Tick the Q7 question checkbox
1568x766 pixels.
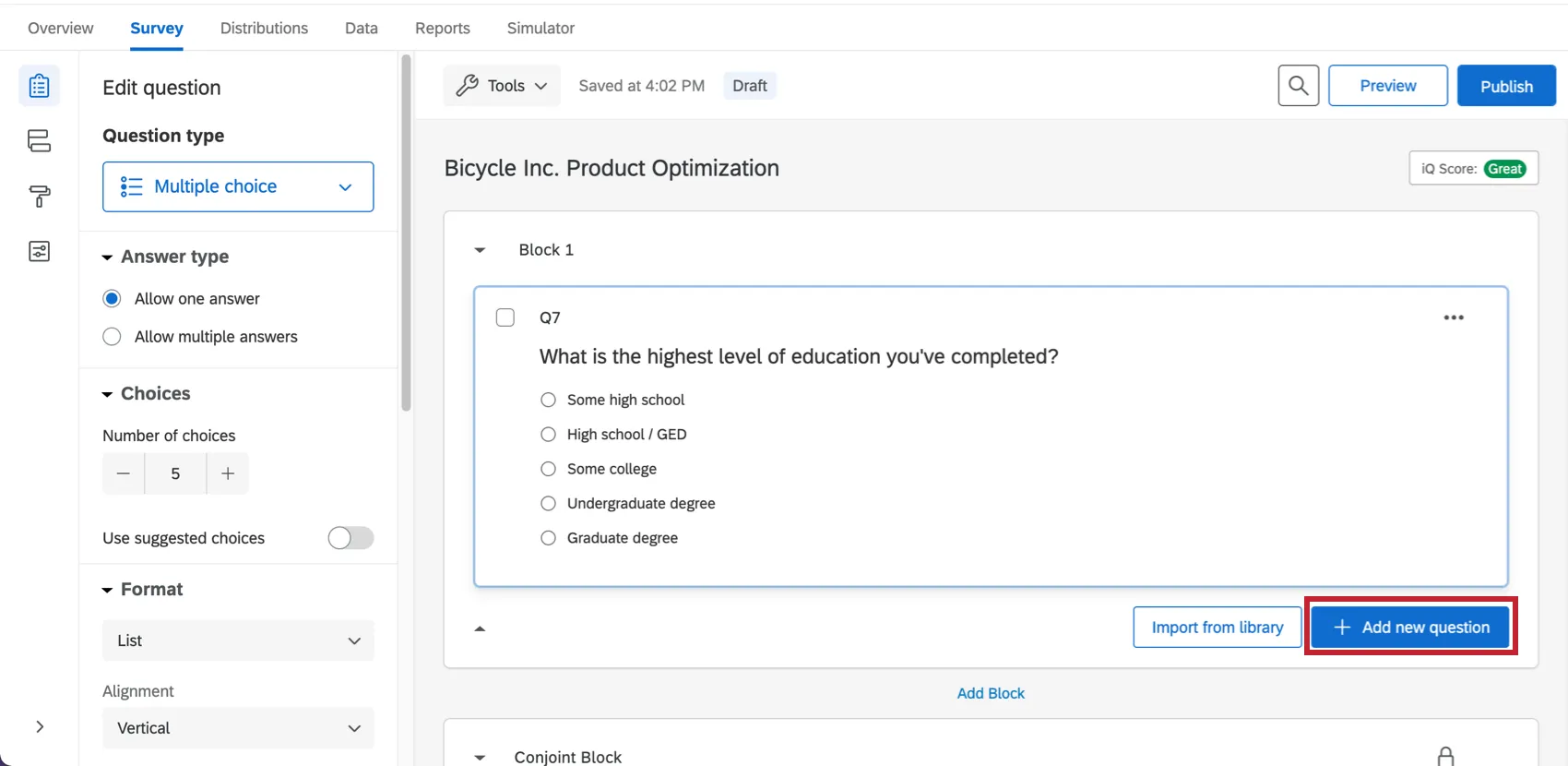coord(505,317)
